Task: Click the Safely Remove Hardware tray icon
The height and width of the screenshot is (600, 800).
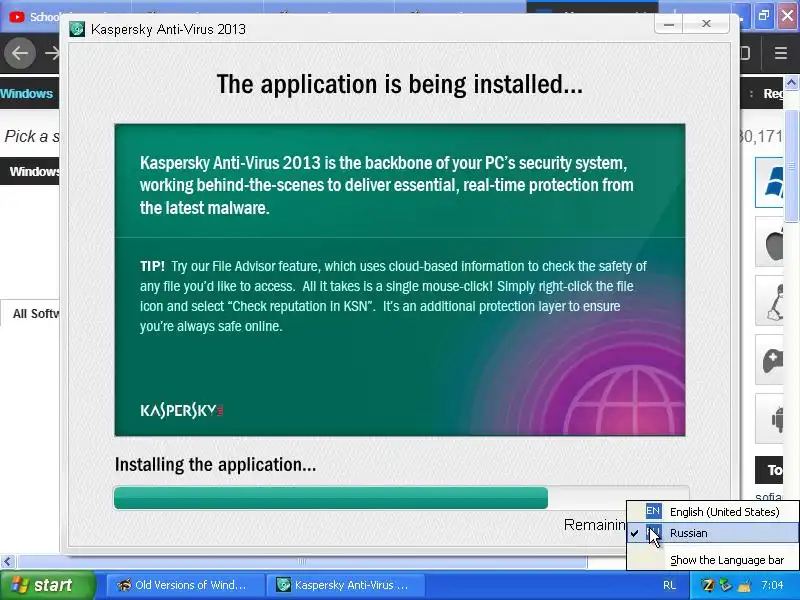Action: point(744,586)
